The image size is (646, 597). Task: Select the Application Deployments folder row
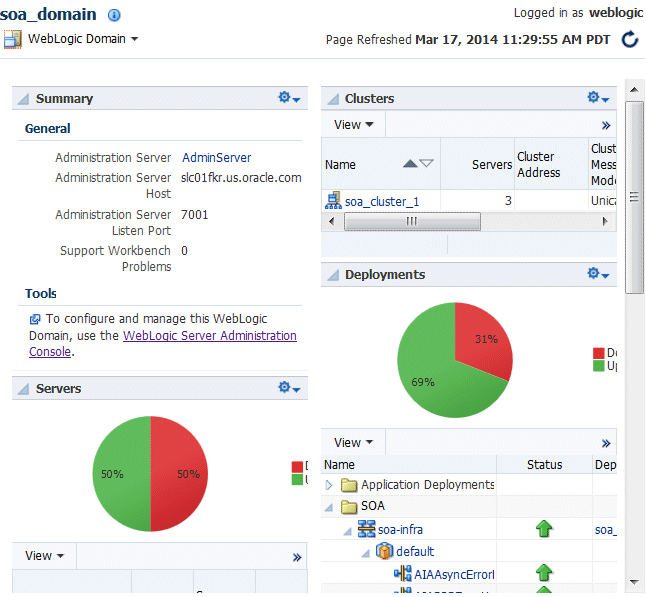click(469, 485)
